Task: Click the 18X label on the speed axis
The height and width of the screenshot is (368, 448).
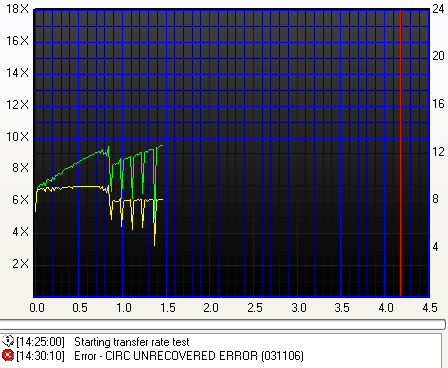Action: (18, 9)
